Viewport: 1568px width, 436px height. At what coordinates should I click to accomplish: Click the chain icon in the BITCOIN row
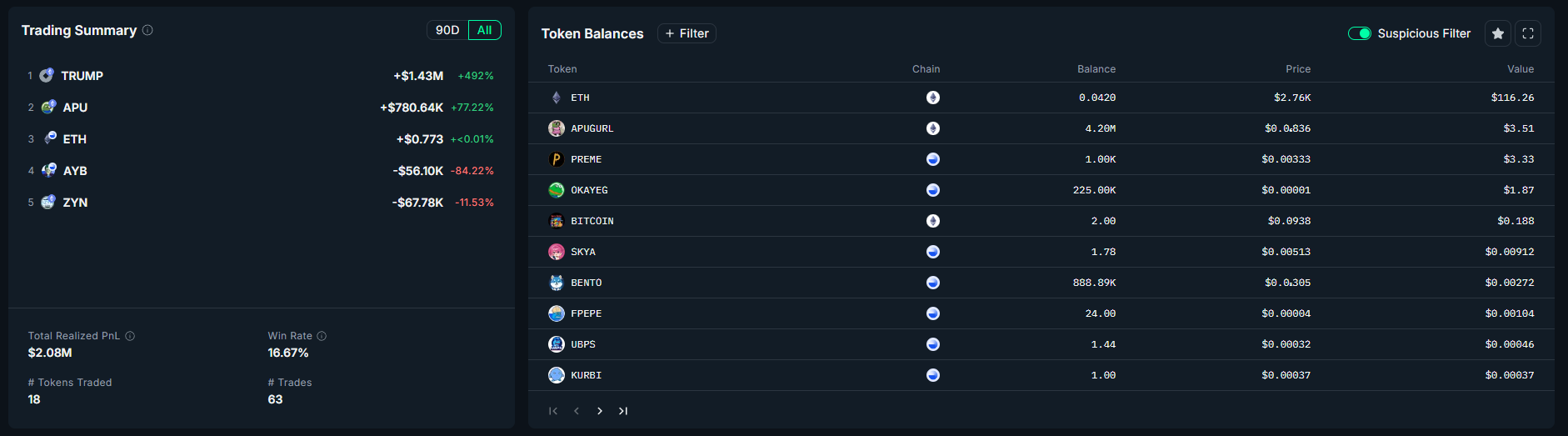[933, 221]
